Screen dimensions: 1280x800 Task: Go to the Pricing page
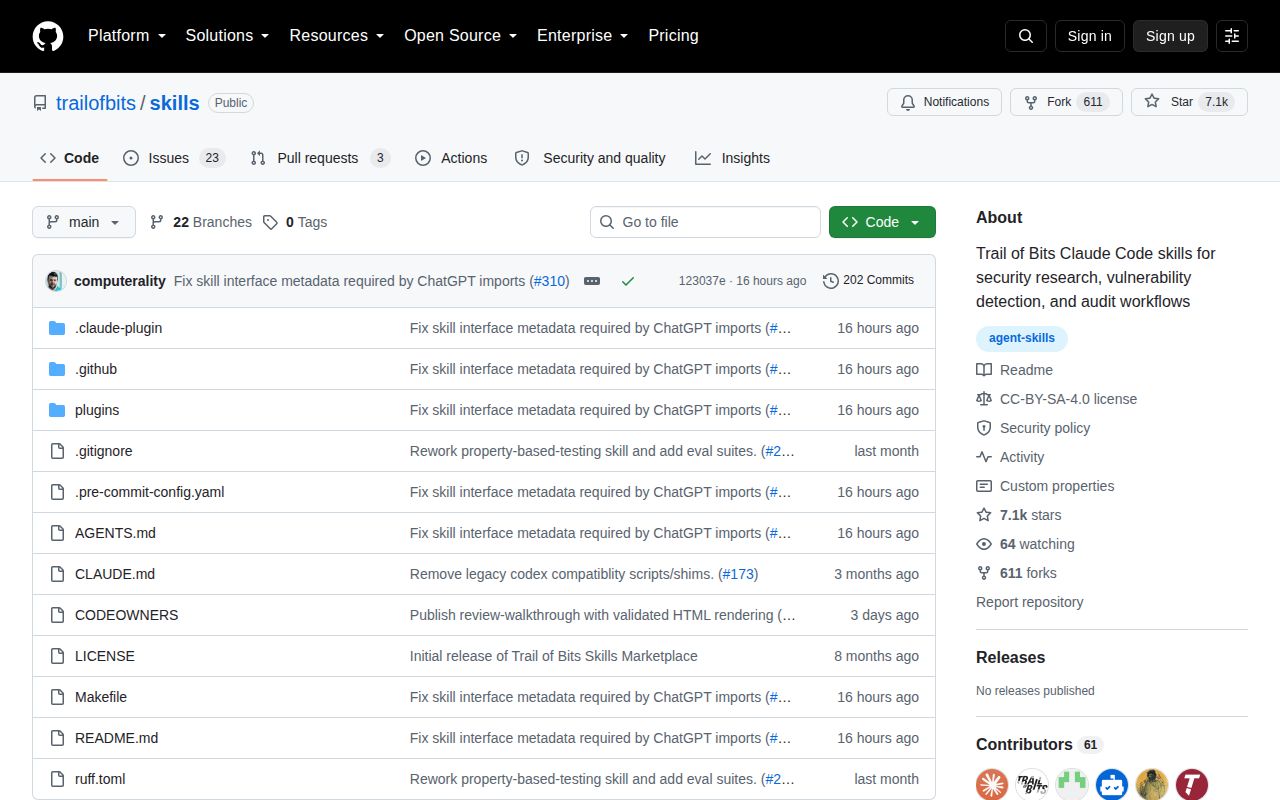[x=673, y=36]
